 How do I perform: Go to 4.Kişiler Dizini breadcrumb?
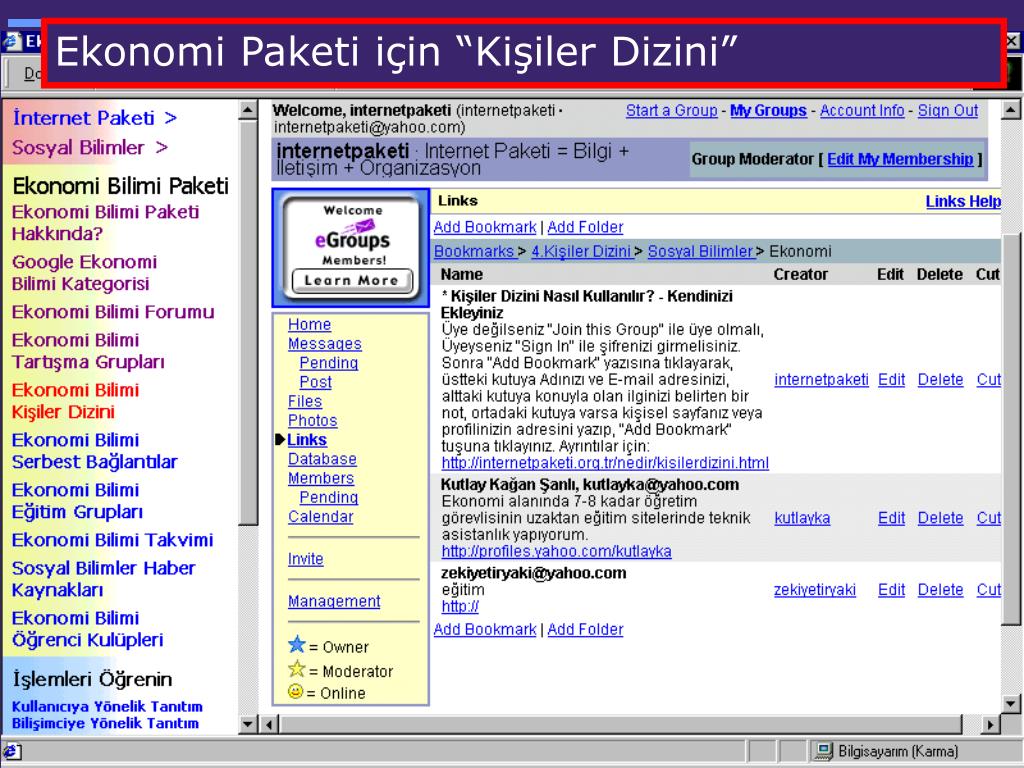(x=581, y=251)
